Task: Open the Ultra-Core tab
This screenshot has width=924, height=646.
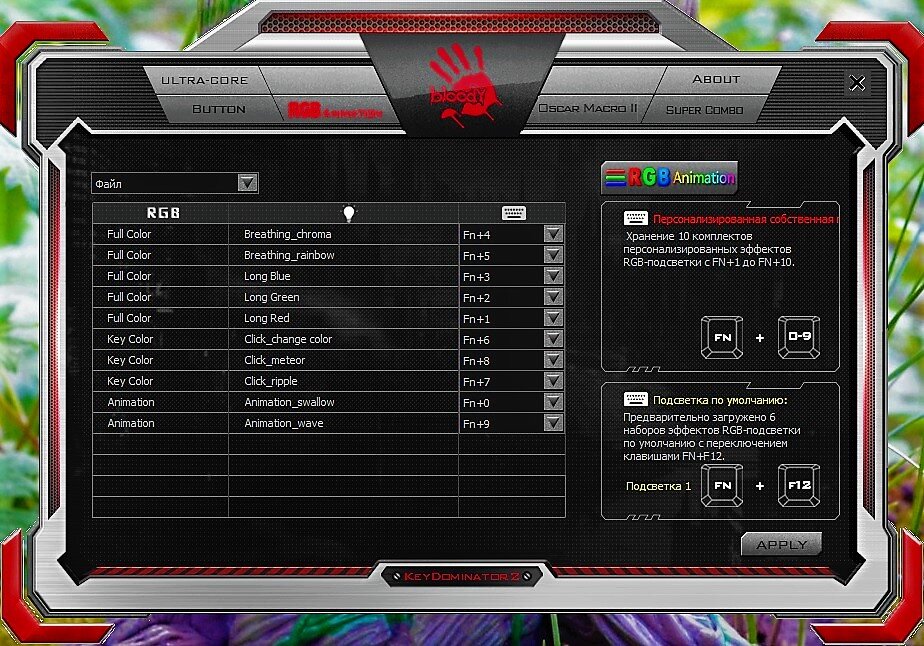Action: [204, 80]
